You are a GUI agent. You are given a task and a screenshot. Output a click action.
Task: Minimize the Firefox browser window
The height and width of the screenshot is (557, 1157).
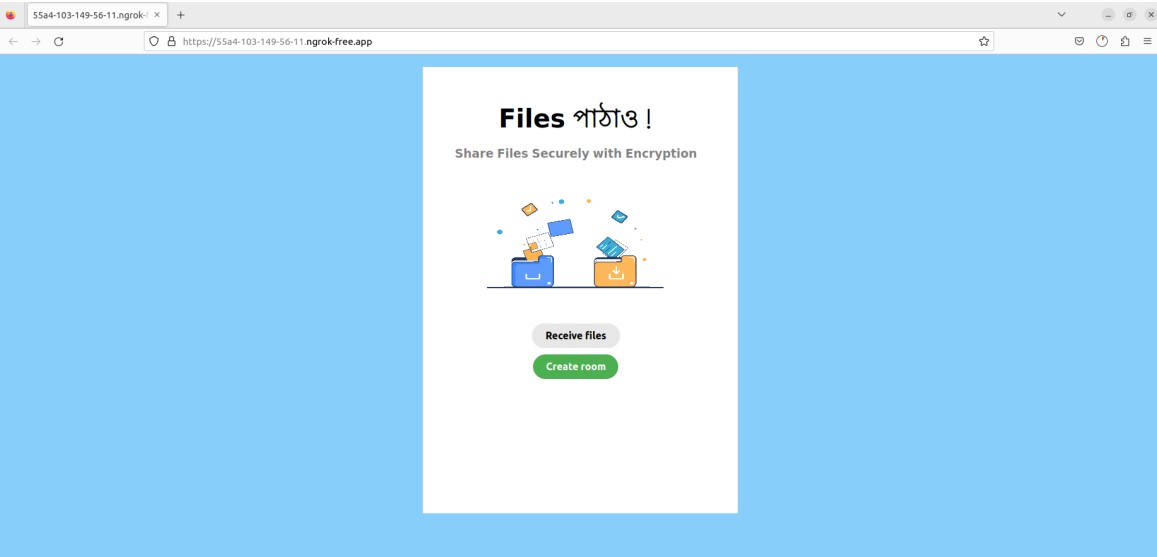click(x=1108, y=15)
